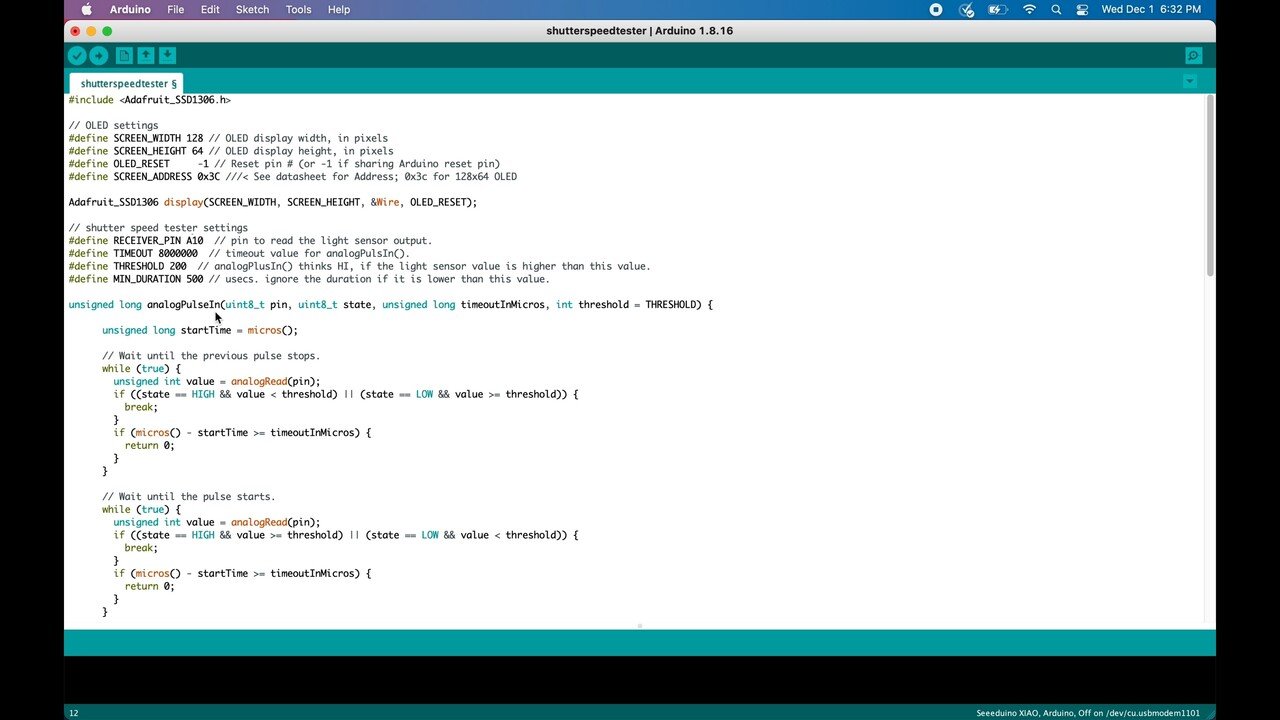This screenshot has width=1280, height=720.
Task: Click the editor vertical scrollbar thumb
Action: point(1210,186)
